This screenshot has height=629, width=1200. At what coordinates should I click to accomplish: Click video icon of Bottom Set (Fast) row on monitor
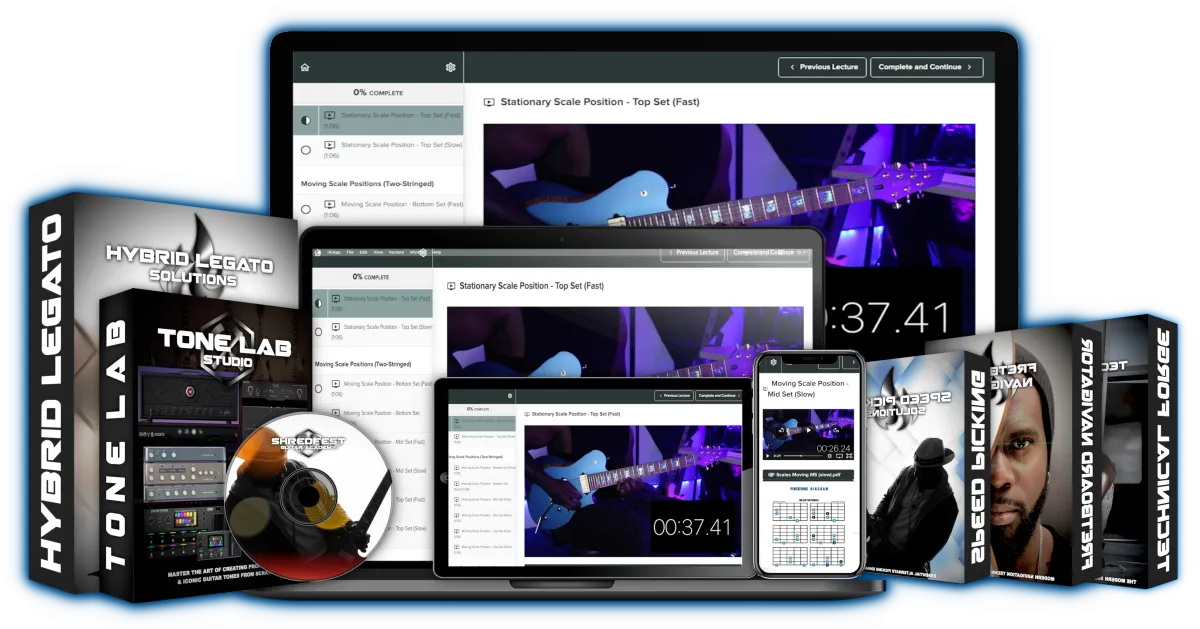tap(330, 204)
